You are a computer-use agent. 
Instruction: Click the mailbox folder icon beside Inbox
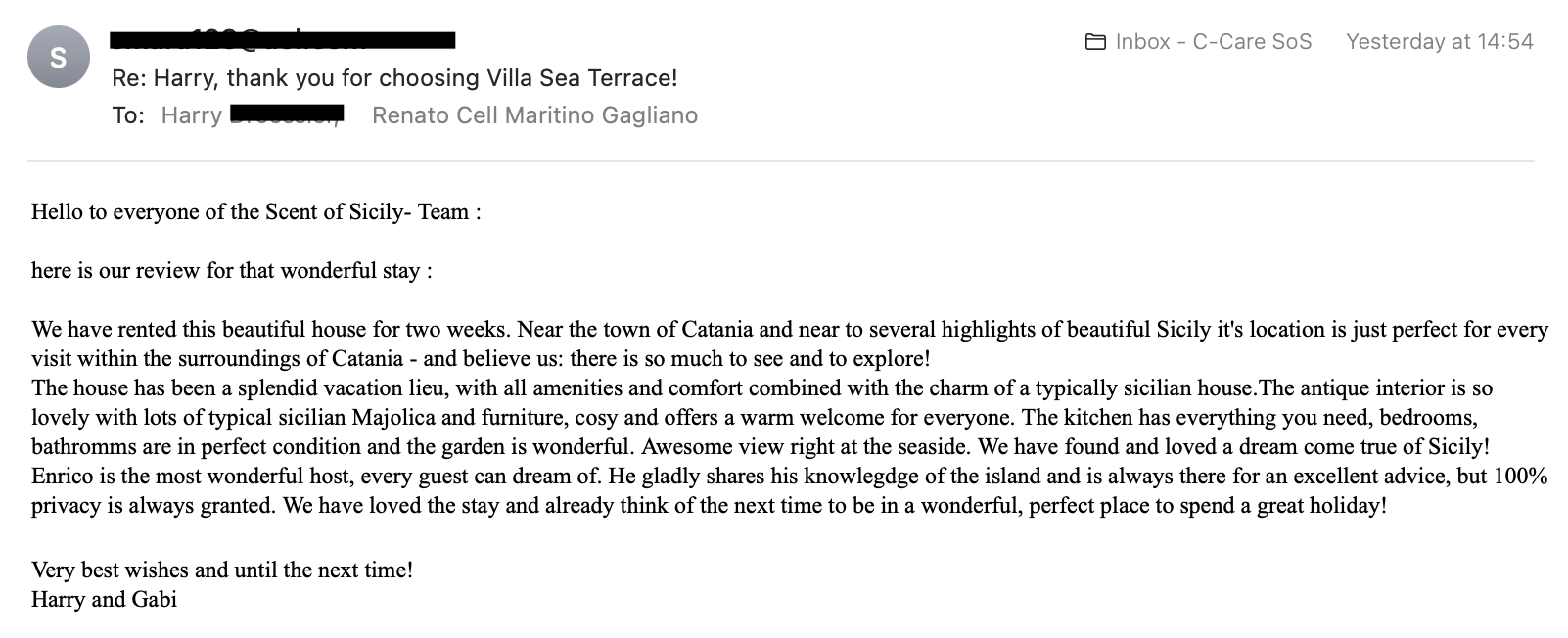tap(1095, 42)
